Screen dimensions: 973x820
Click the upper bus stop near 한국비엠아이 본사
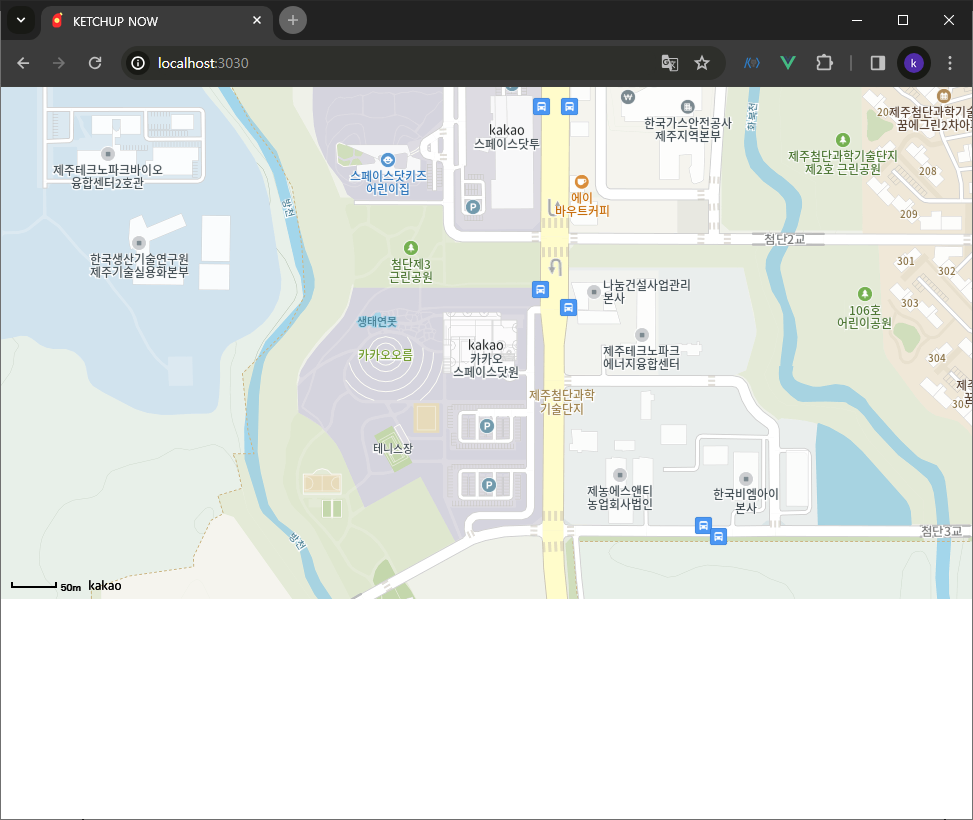(x=703, y=526)
